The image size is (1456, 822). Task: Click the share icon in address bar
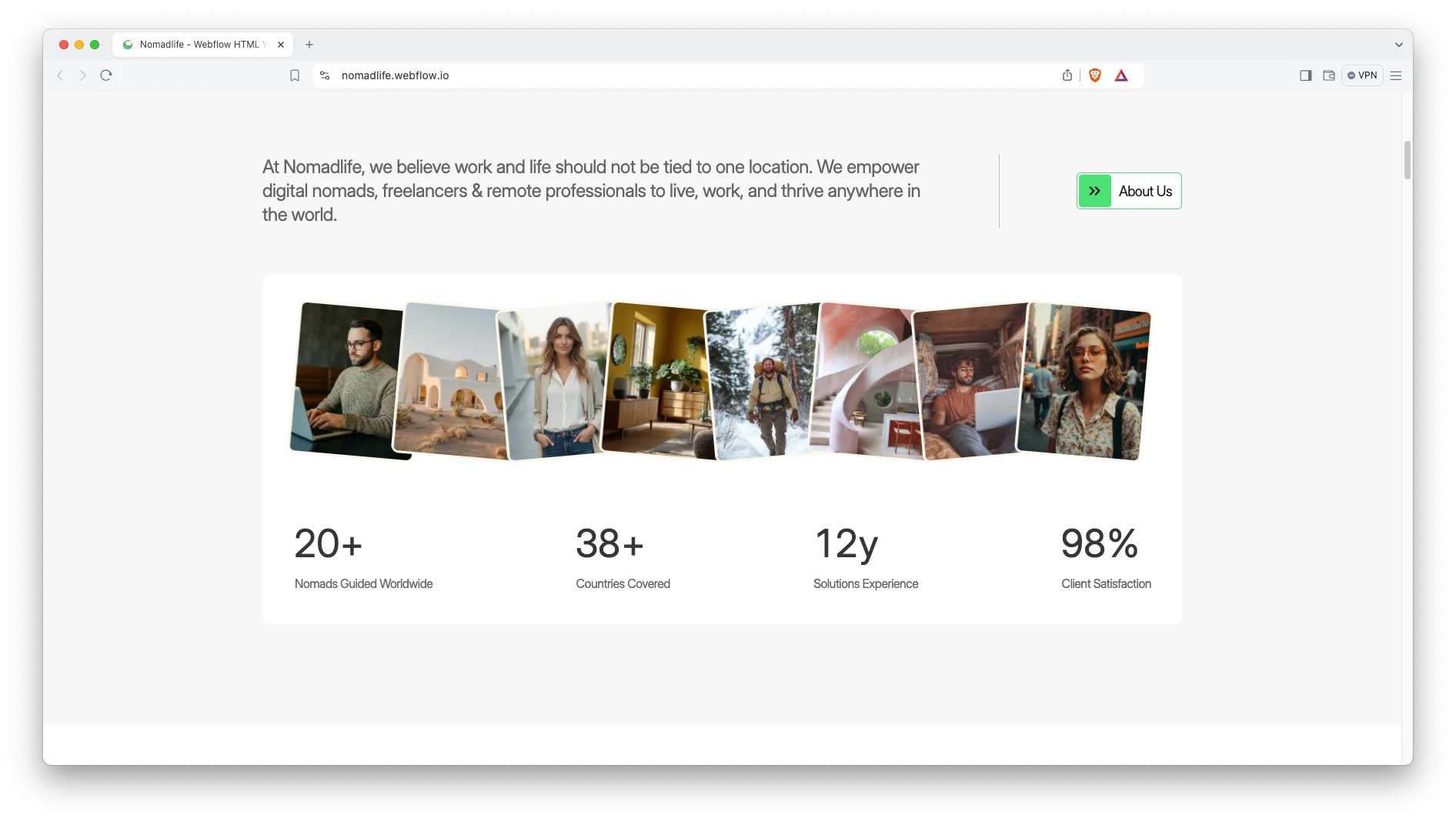click(x=1067, y=75)
